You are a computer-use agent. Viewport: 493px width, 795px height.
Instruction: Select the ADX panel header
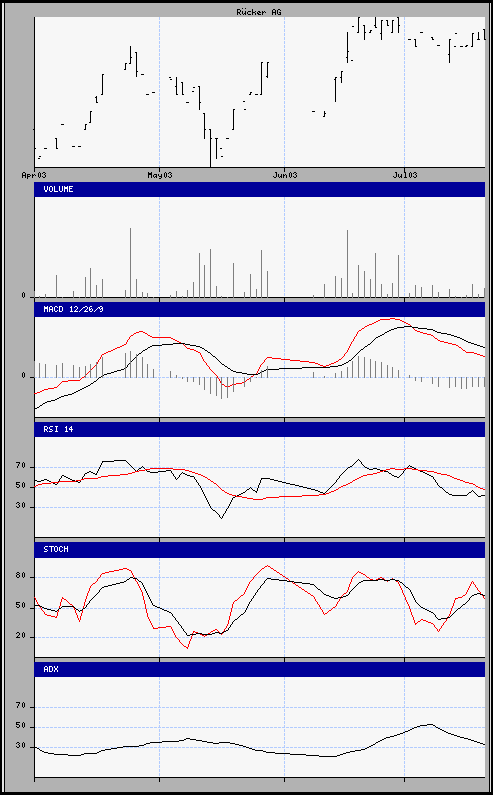click(260, 669)
